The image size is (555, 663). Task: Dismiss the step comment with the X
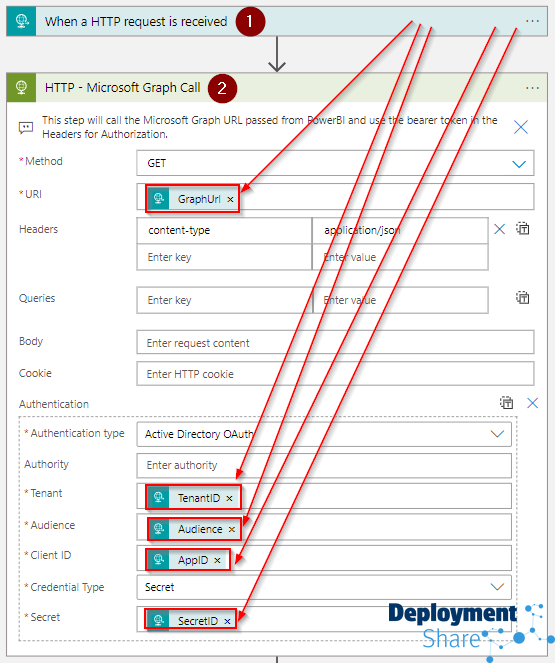point(521,127)
